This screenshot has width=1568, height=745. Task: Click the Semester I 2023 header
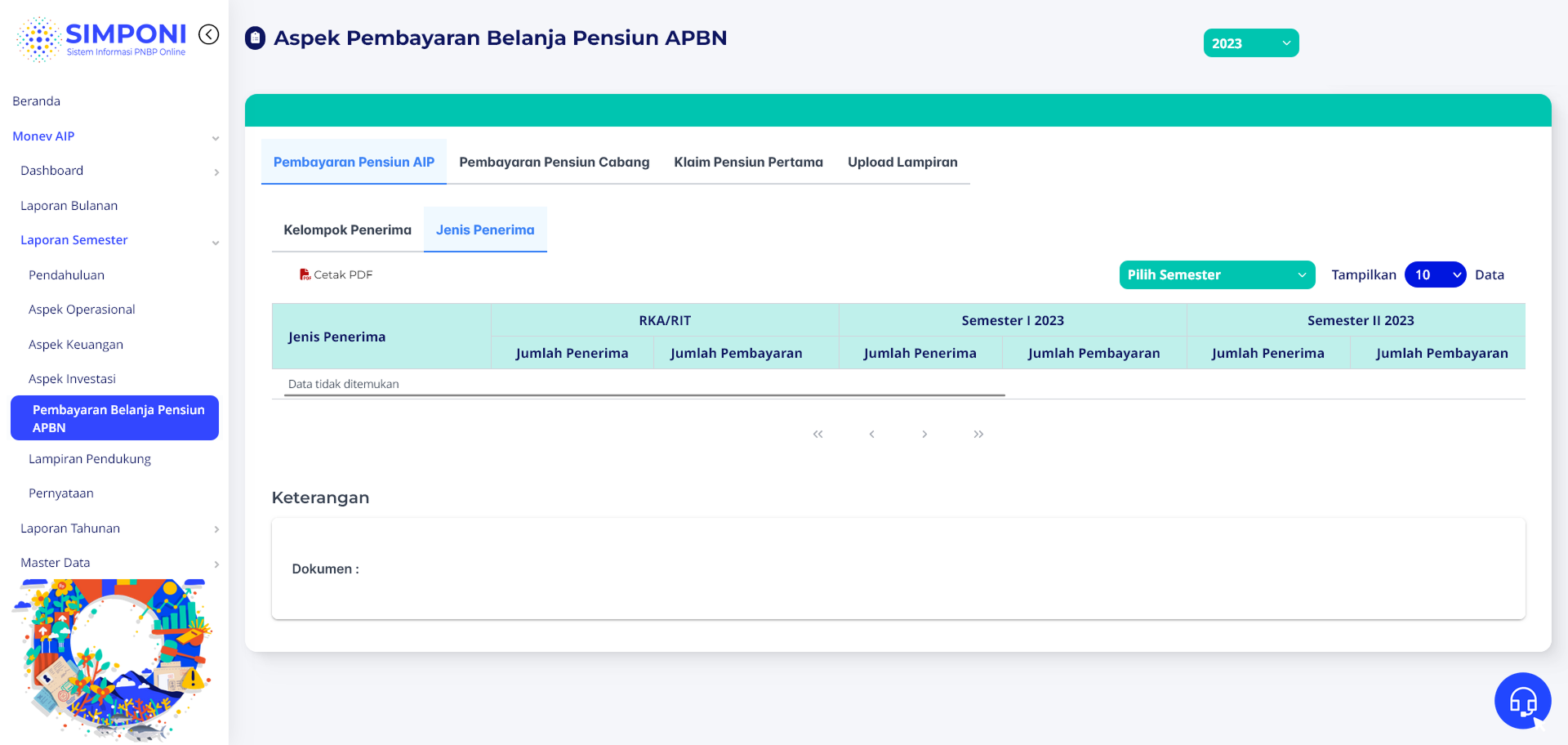(x=1013, y=320)
